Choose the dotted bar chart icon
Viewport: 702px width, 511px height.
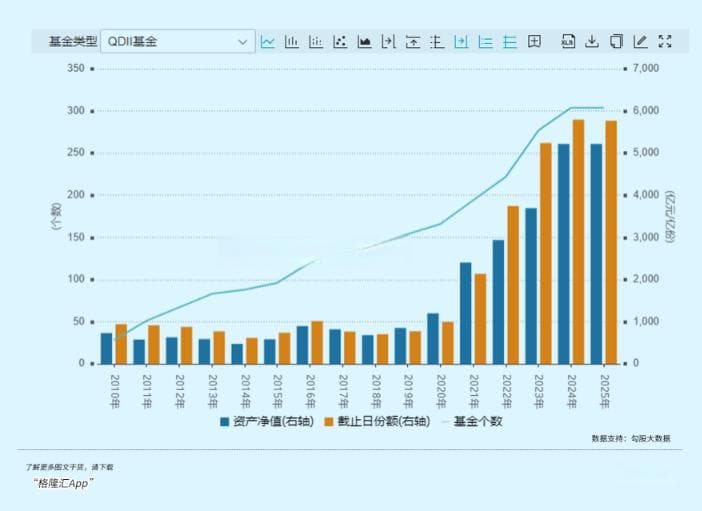(316, 42)
